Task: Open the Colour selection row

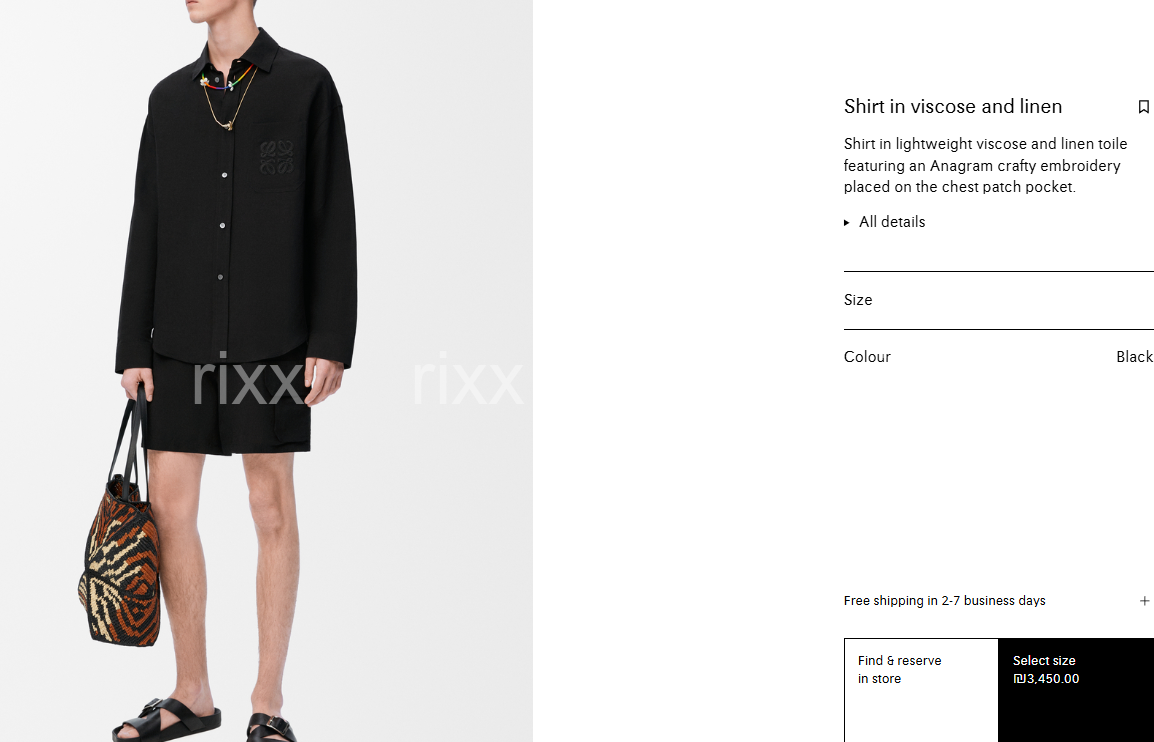Action: 999,357
